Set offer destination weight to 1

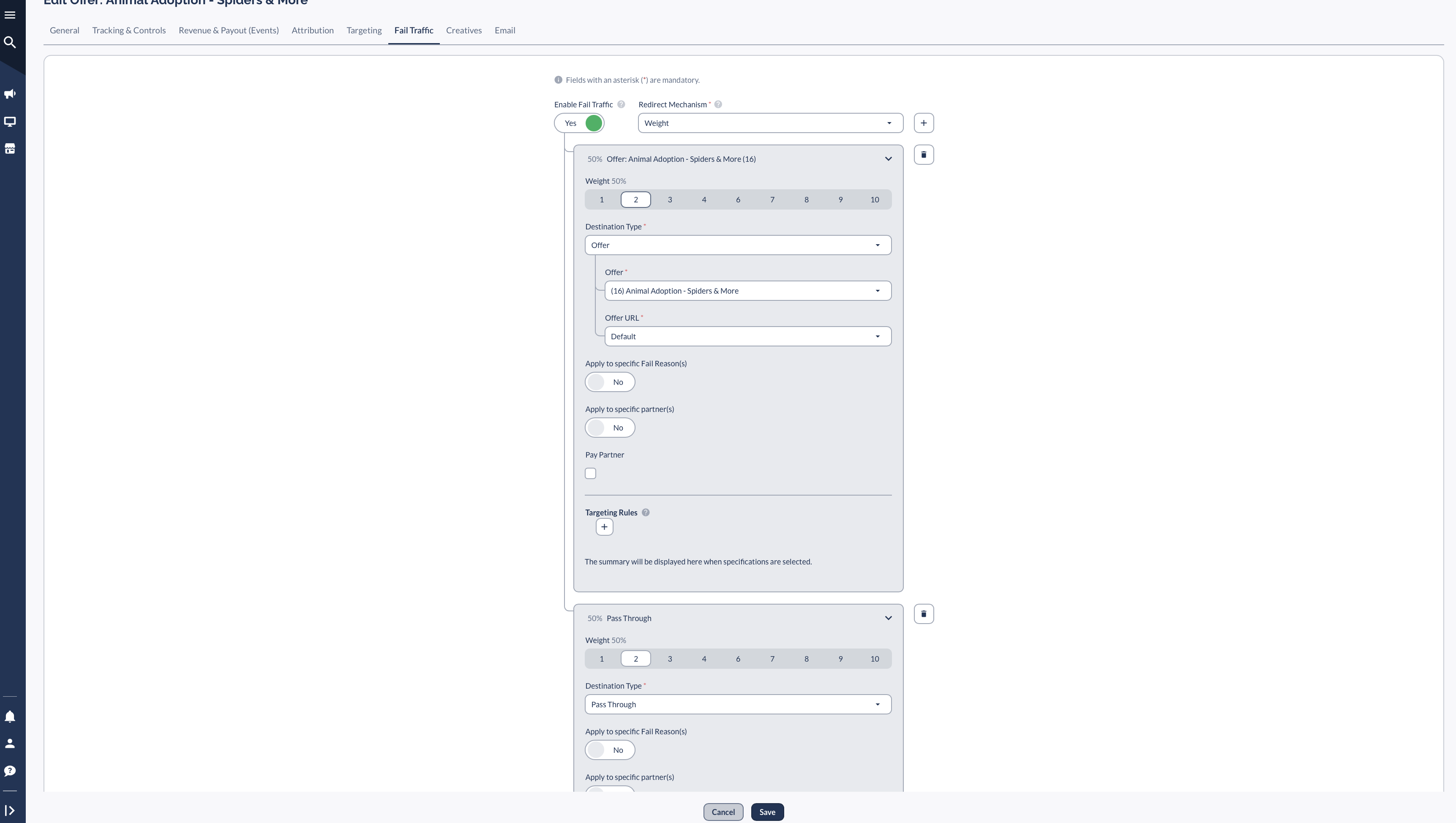602,199
